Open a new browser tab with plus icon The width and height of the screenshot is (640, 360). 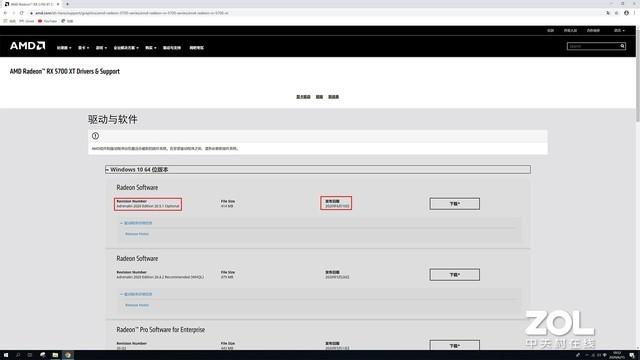(67, 4)
